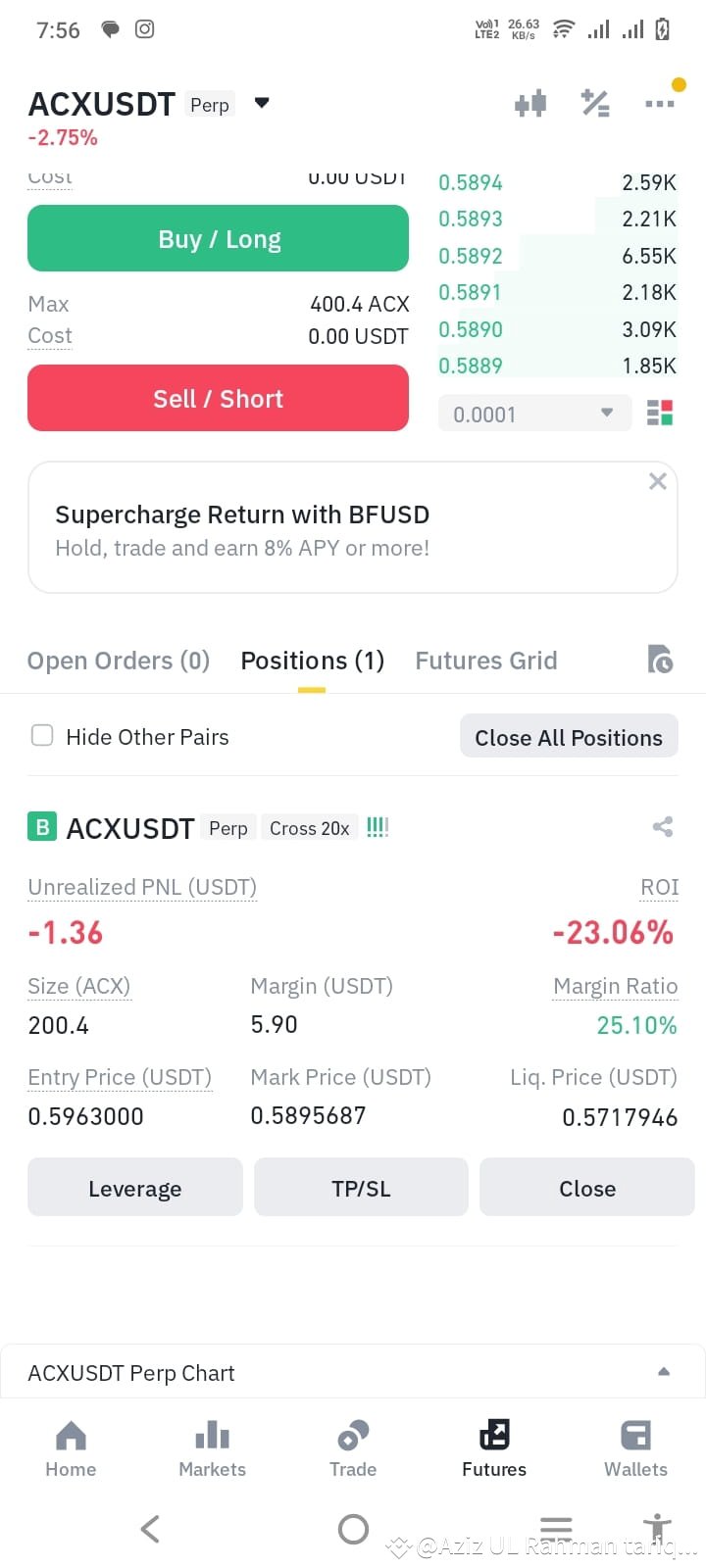
Task: Toggle the Hide Other Pairs checkbox
Action: pyautogui.click(x=42, y=735)
